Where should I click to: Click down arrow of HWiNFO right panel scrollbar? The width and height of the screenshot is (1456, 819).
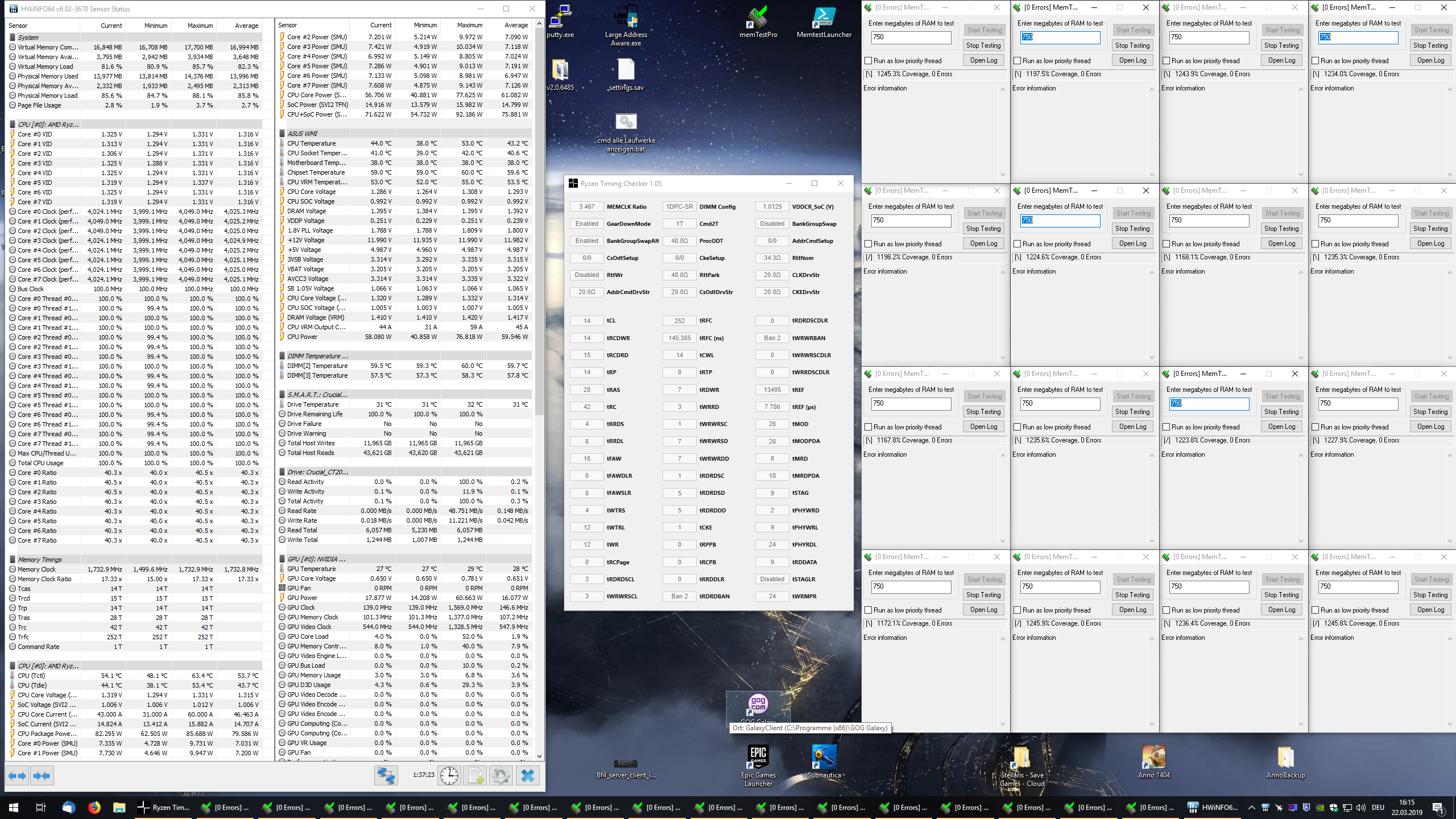(539, 756)
